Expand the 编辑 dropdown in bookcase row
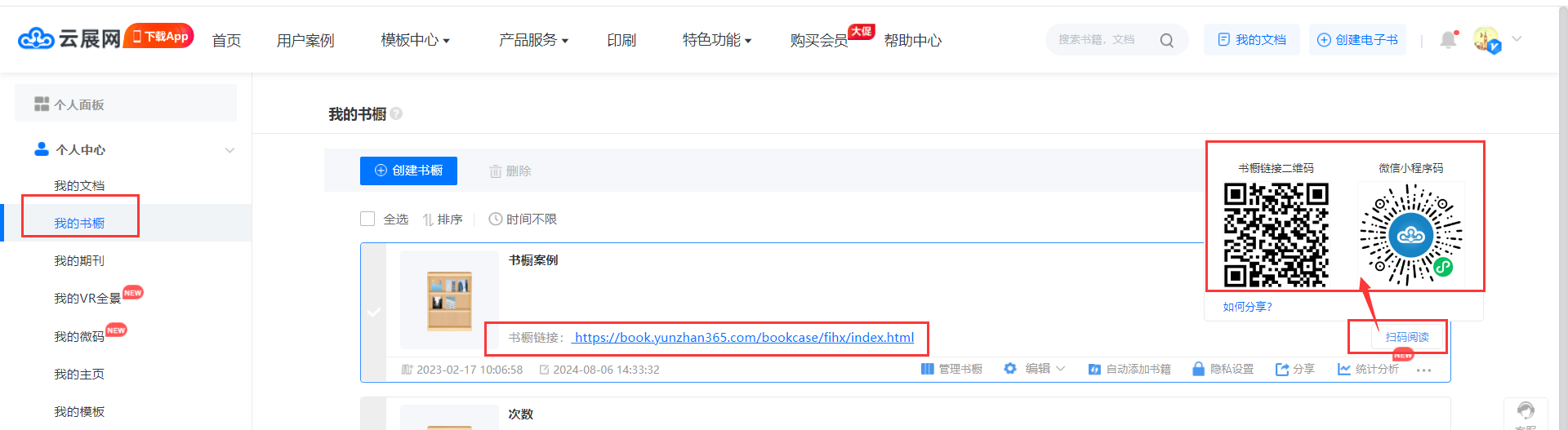The image size is (1568, 430). (1035, 369)
